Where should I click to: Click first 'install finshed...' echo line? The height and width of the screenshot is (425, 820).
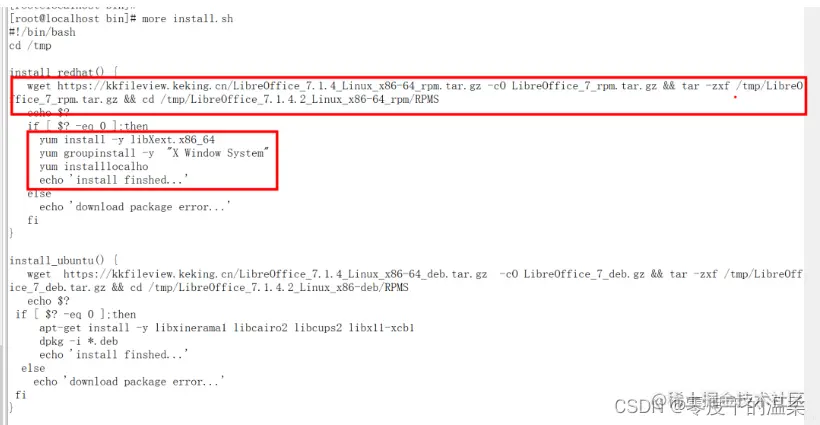(113, 180)
